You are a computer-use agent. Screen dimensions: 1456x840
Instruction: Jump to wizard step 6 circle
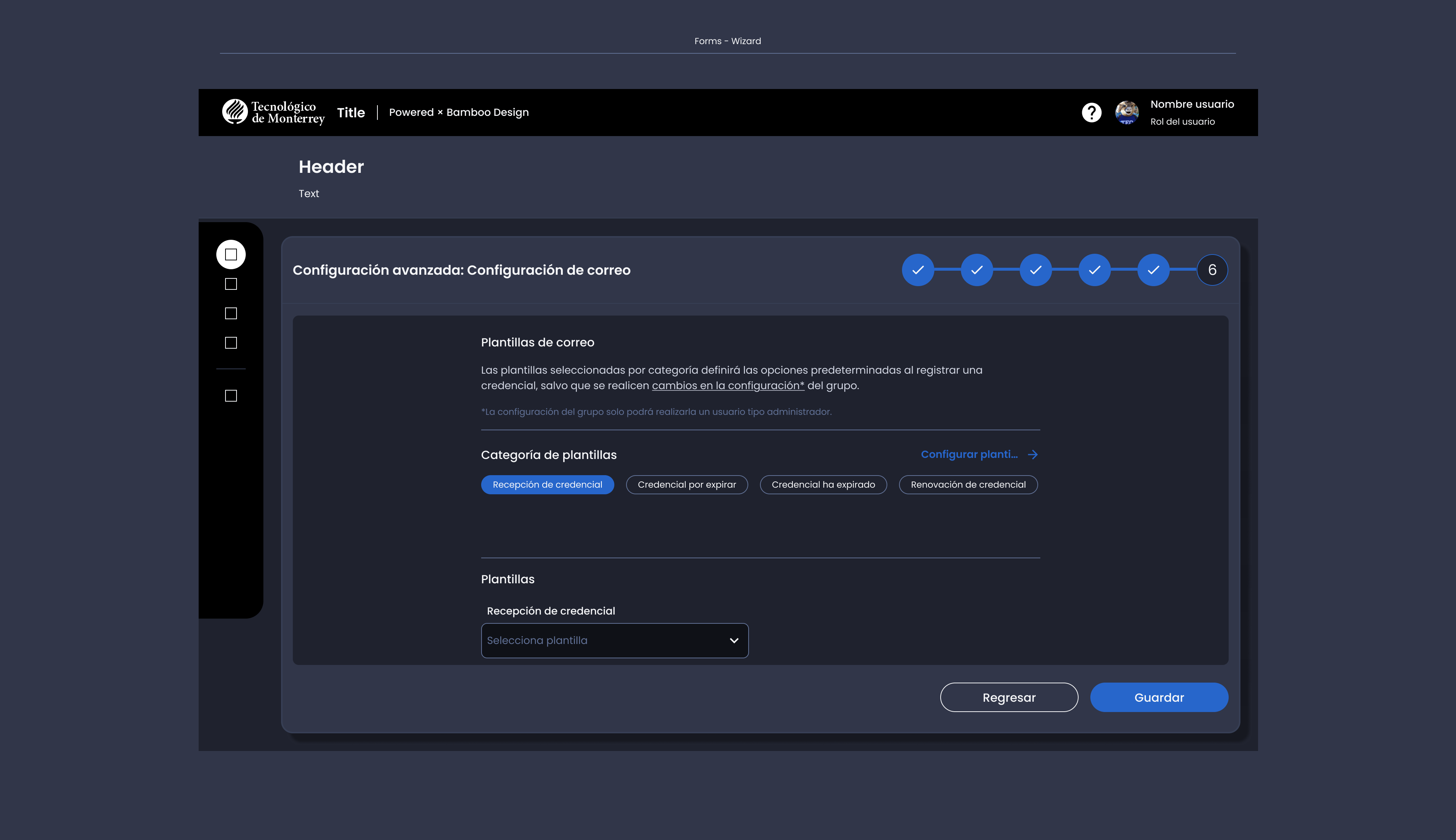click(1211, 270)
